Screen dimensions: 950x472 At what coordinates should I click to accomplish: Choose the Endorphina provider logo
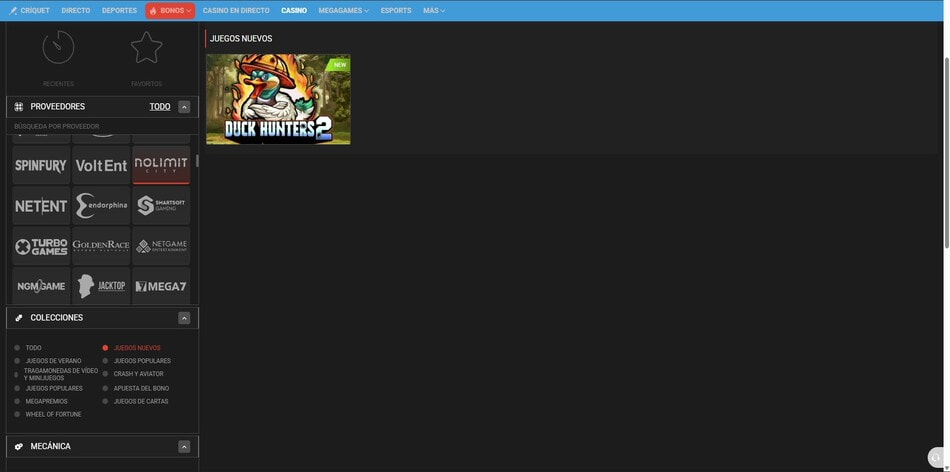101,205
